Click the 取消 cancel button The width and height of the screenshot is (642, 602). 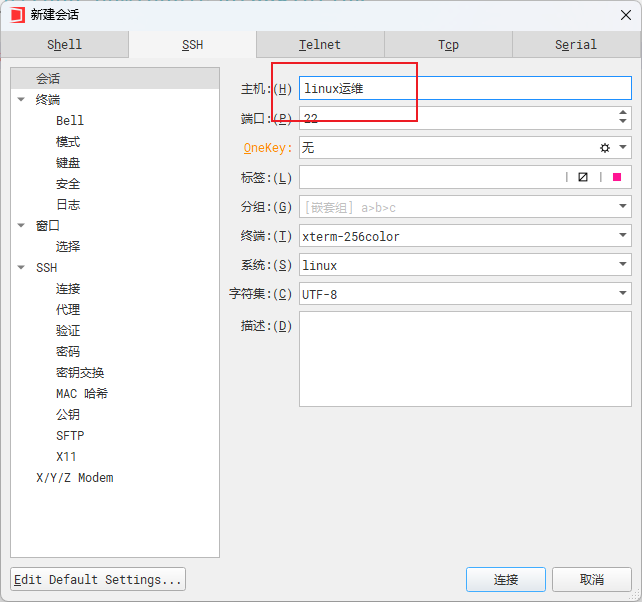click(592, 579)
